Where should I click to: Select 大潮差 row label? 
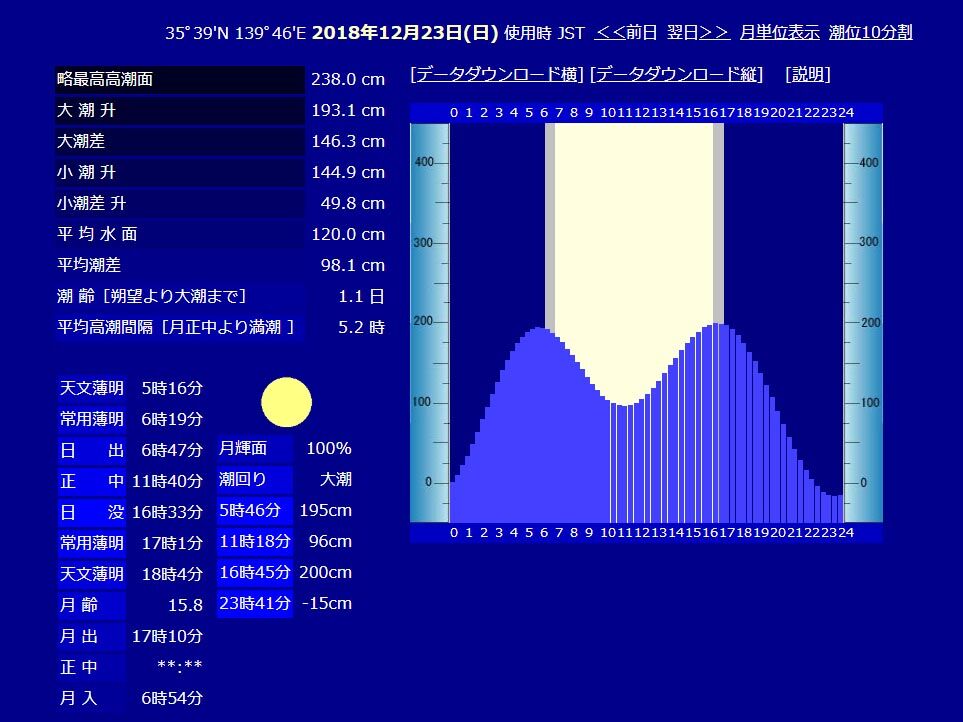[x=180, y=141]
